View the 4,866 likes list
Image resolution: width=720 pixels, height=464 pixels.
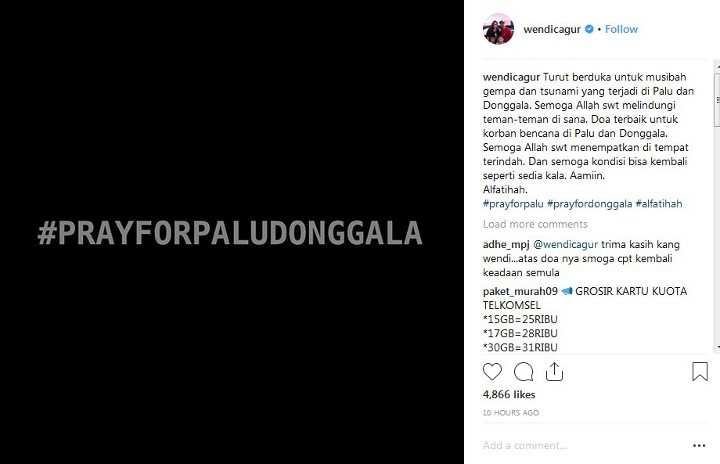509,394
